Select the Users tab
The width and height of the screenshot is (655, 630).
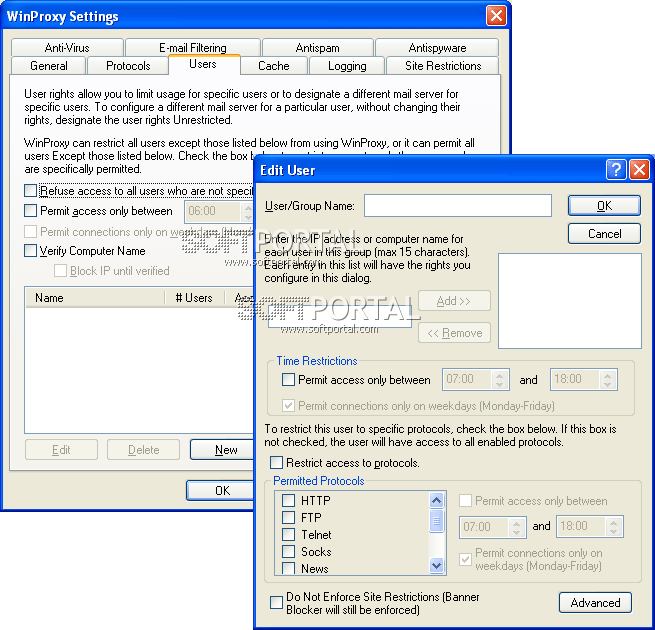tap(204, 64)
